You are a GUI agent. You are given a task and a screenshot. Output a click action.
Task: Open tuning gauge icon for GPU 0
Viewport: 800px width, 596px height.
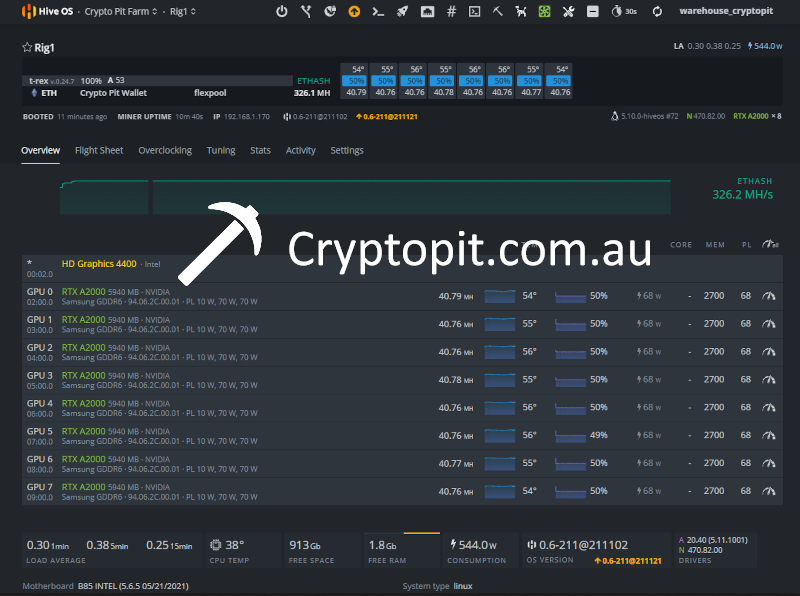click(769, 296)
